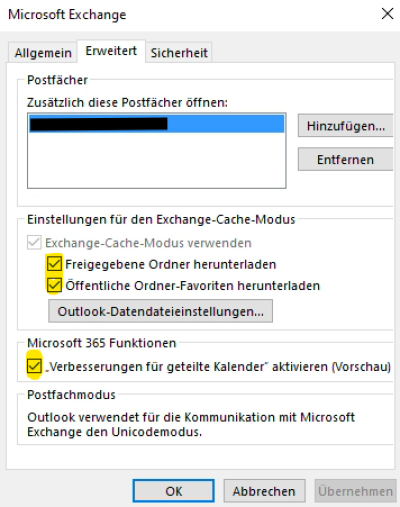Click the empty area of the Postfächer list
The height and width of the screenshot is (507, 400).
[x=157, y=160]
